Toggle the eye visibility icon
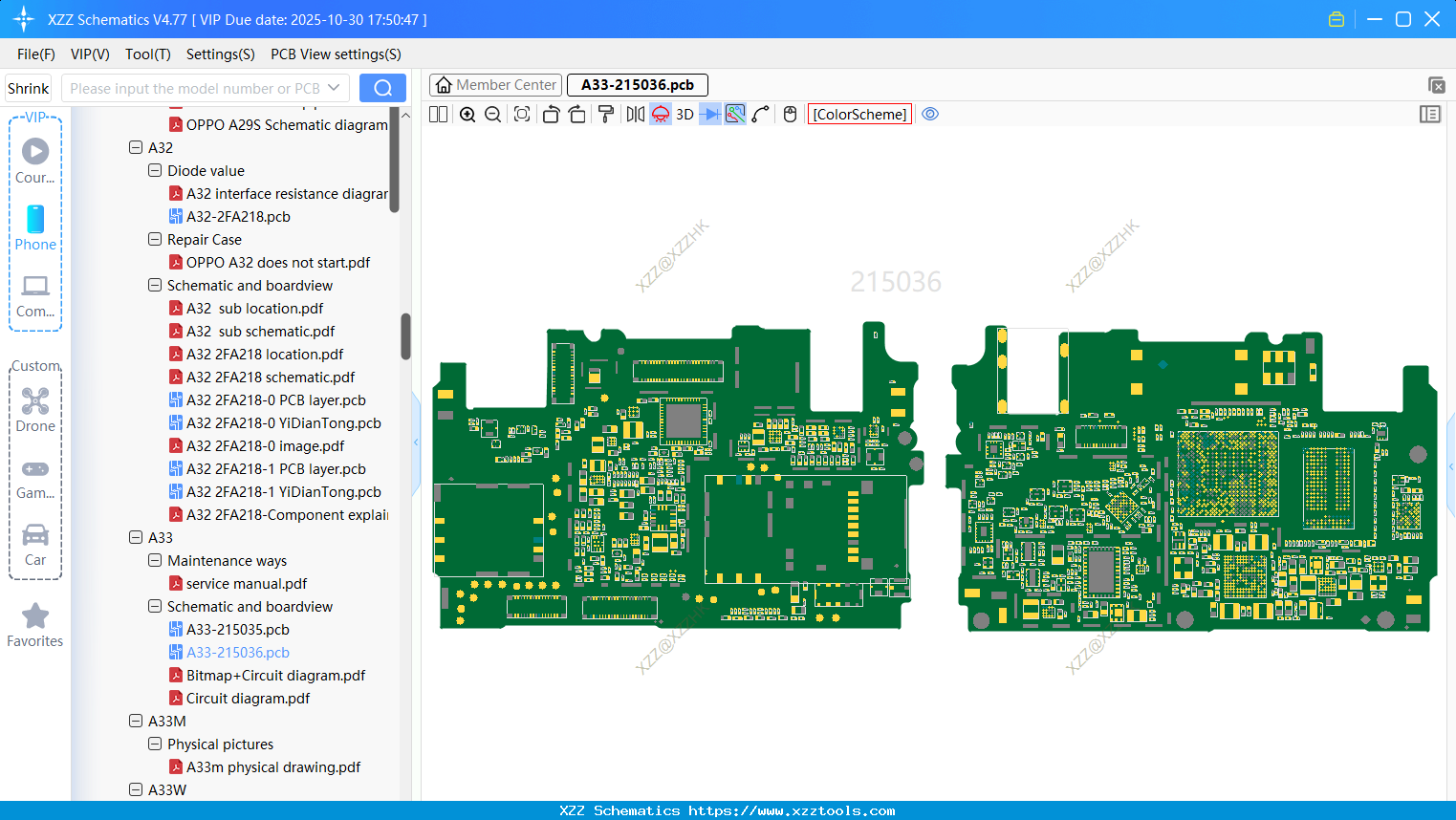1456x820 pixels. [x=930, y=115]
